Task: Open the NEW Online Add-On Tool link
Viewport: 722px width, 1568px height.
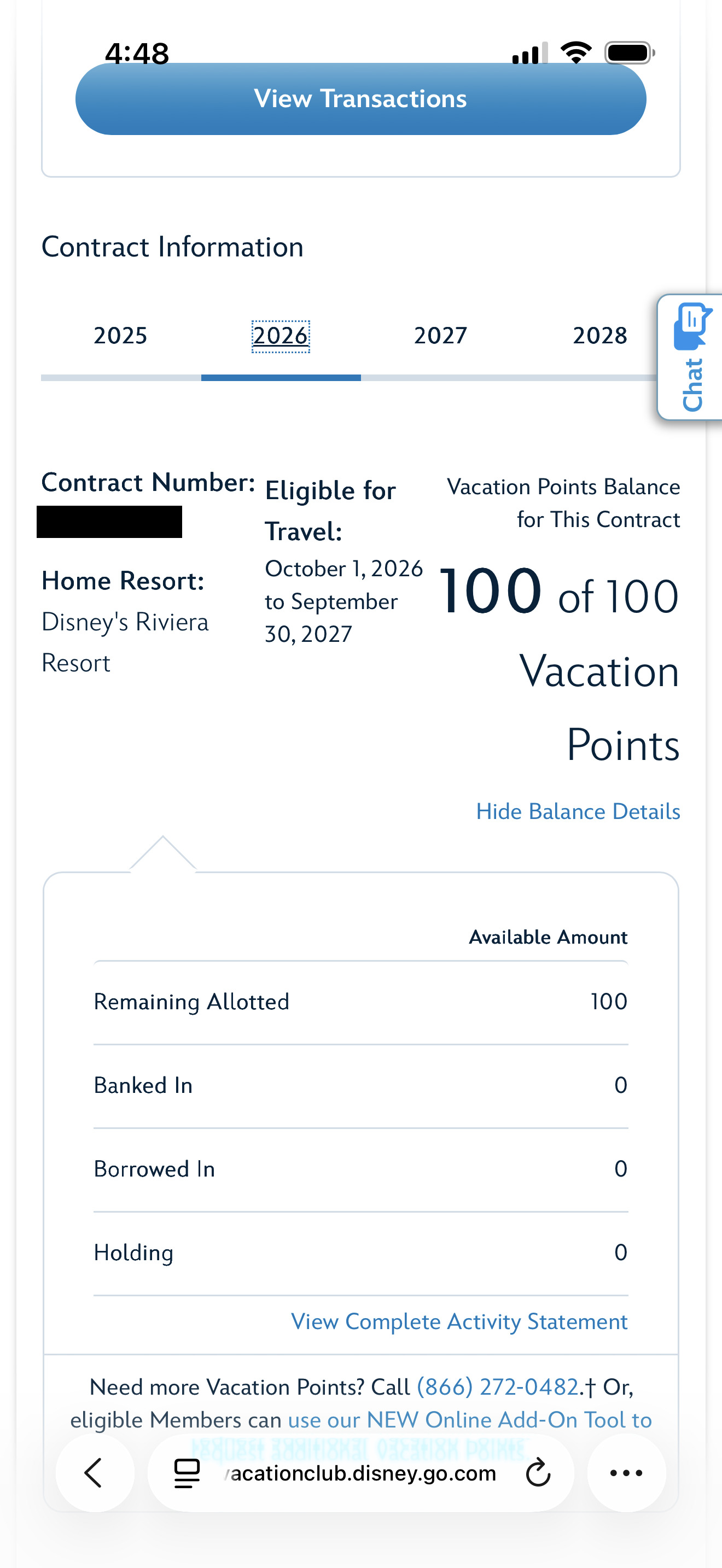Action: 469,1420
